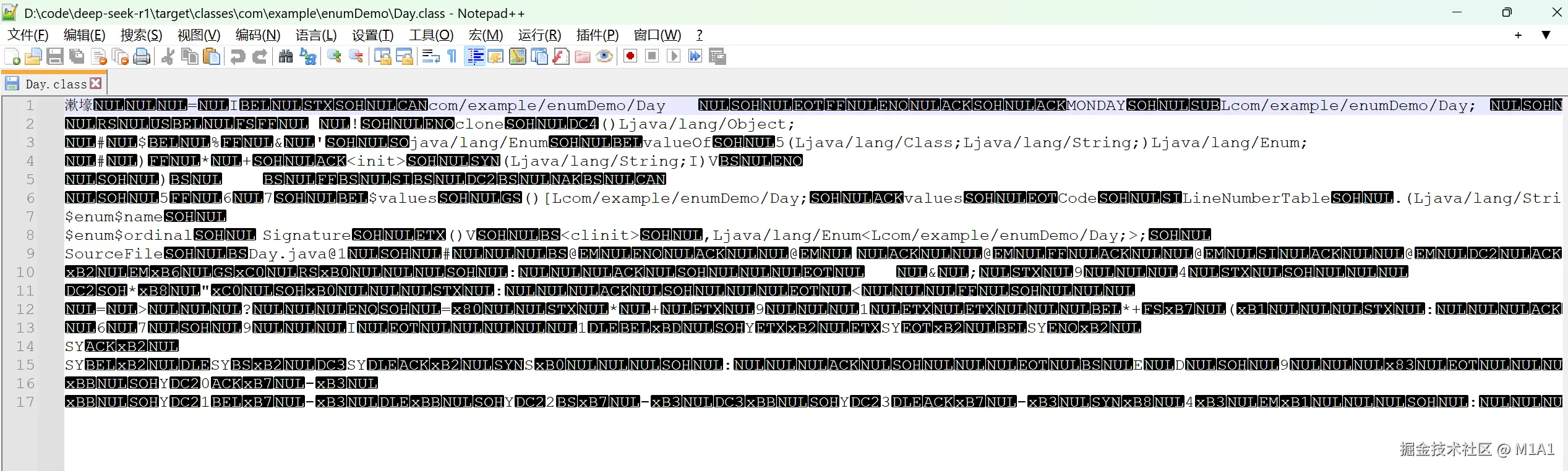1568x471 pixels.
Task: Open the 编码(N) menu
Action: 258,35
